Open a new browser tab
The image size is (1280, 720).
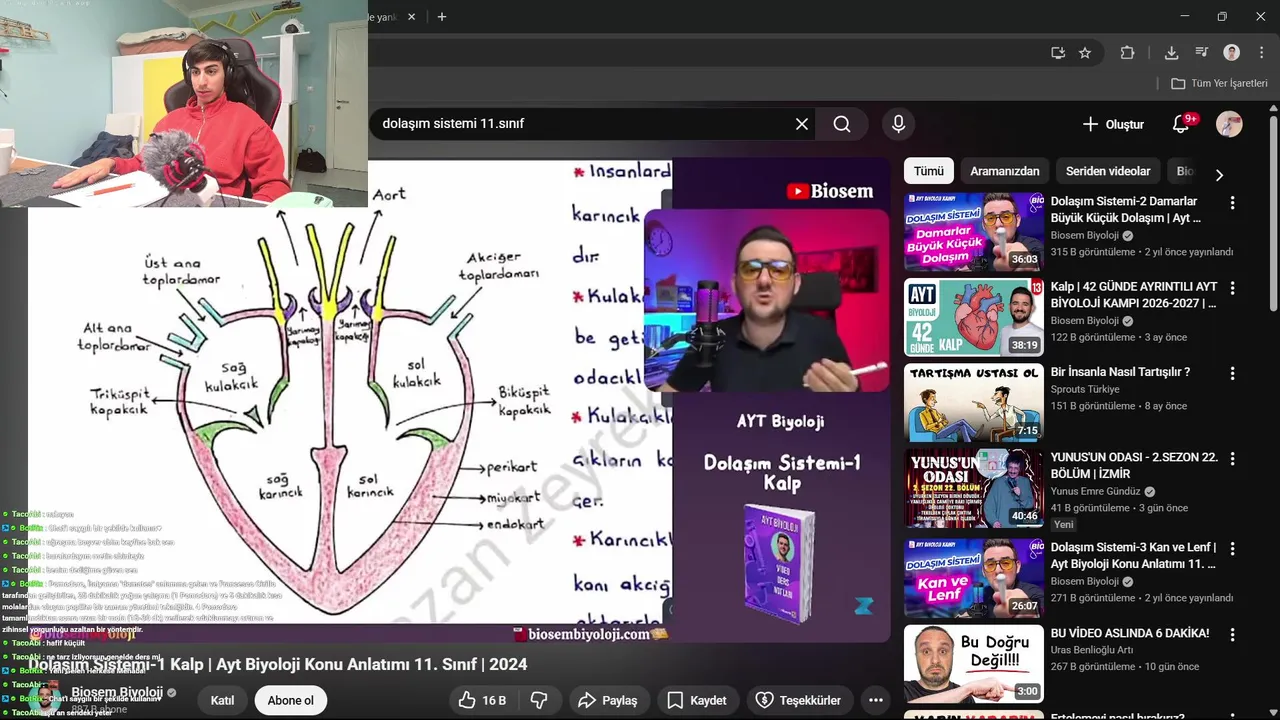pyautogui.click(x=442, y=16)
